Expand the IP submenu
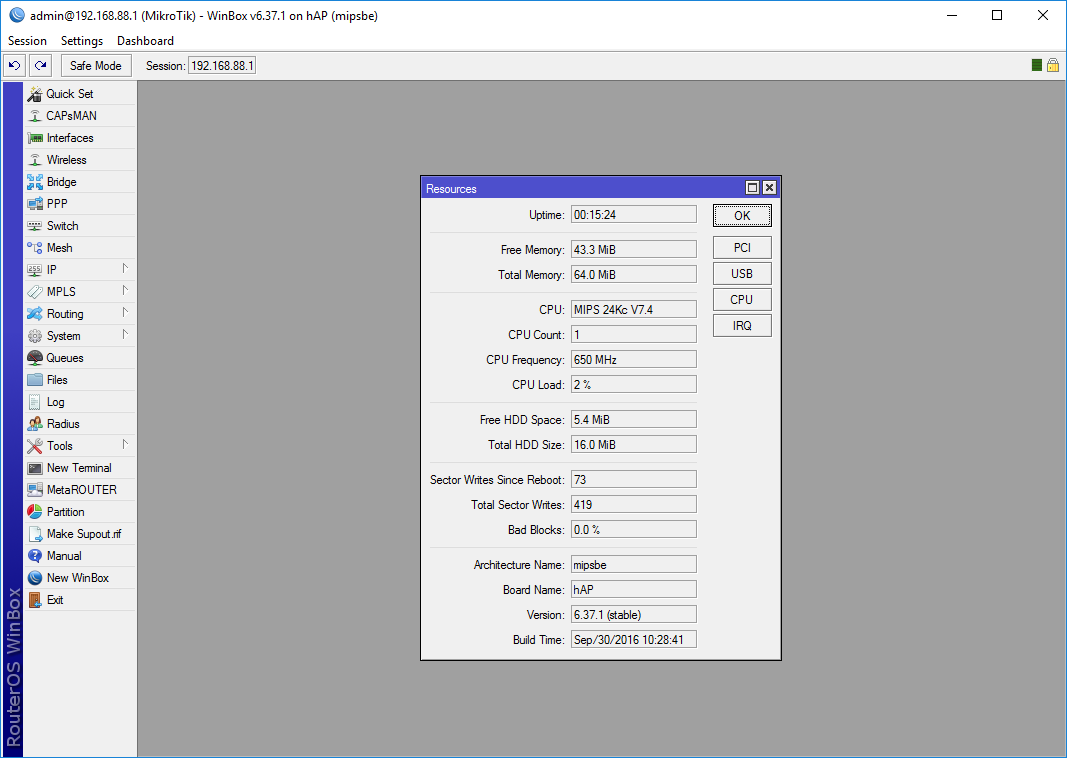Screen dimensions: 1067x758 tap(80, 269)
